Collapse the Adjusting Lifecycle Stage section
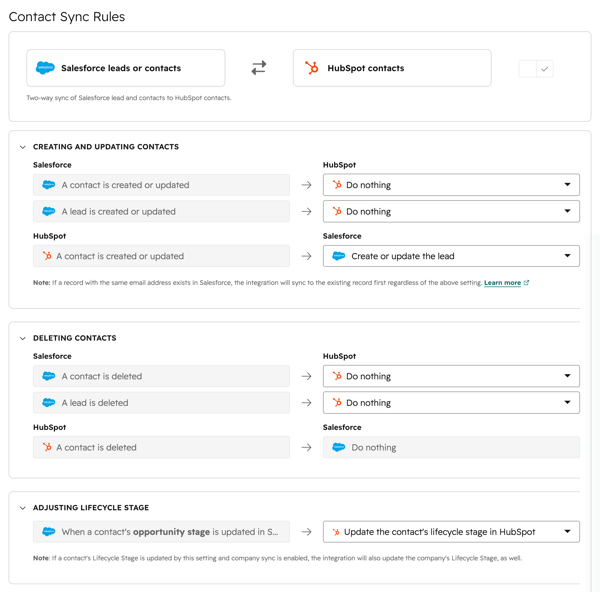600x592 pixels. click(23, 508)
